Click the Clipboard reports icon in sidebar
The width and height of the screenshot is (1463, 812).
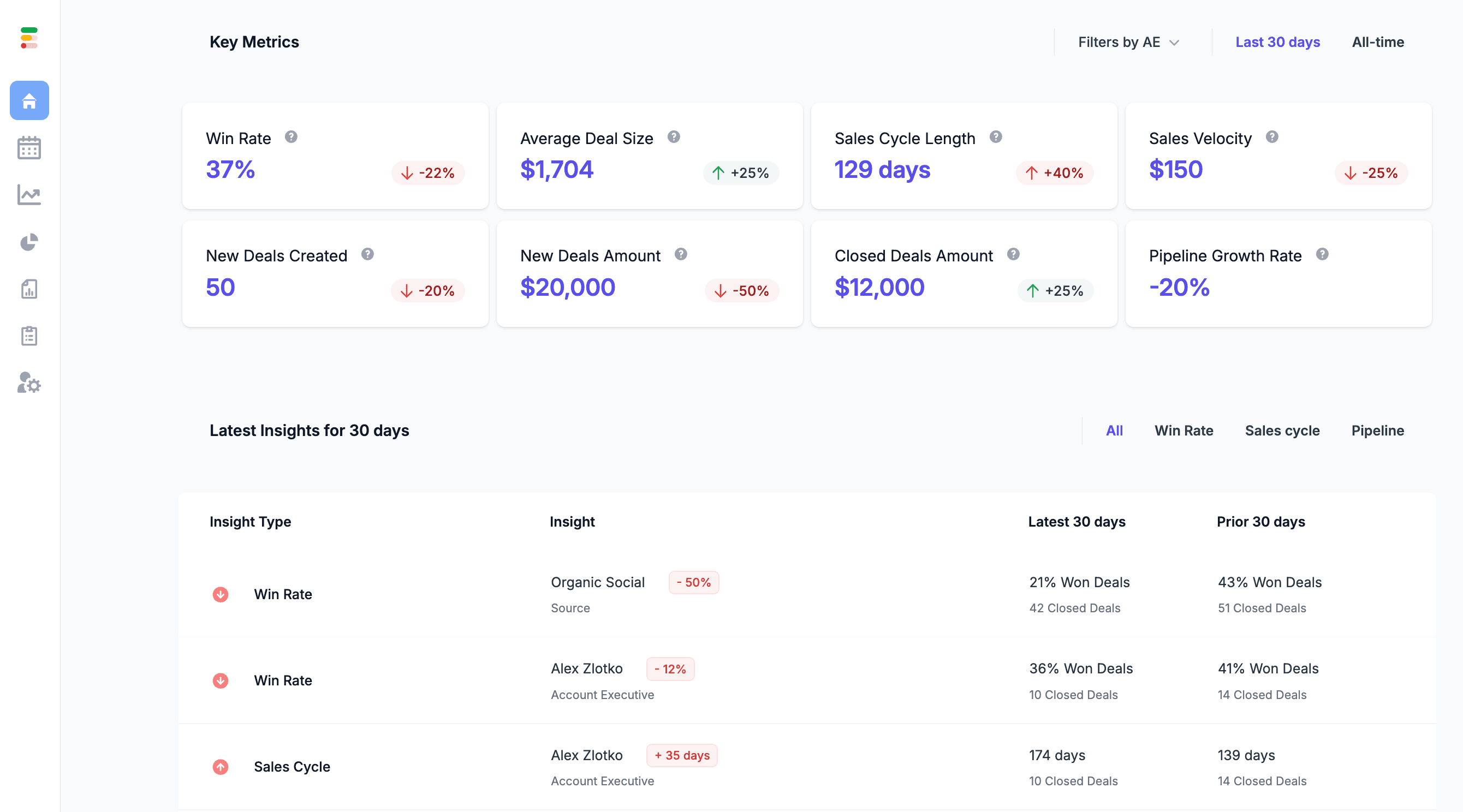[x=30, y=335]
